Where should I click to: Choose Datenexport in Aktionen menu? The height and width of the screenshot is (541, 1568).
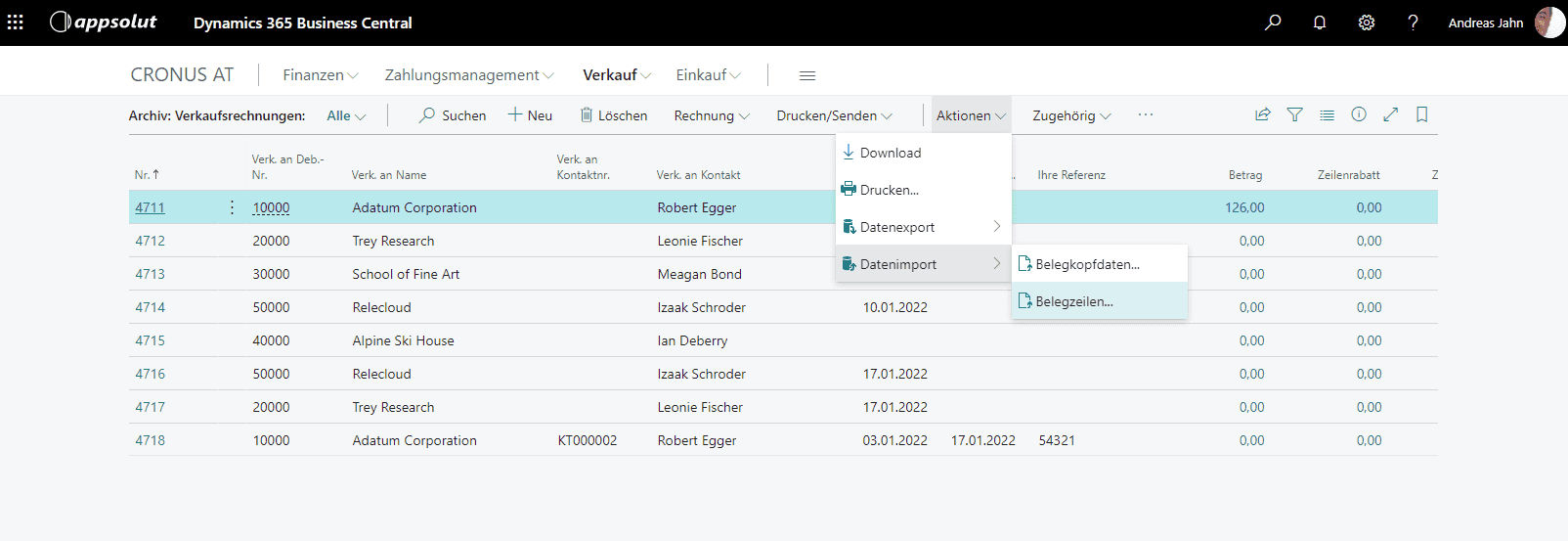(x=897, y=227)
